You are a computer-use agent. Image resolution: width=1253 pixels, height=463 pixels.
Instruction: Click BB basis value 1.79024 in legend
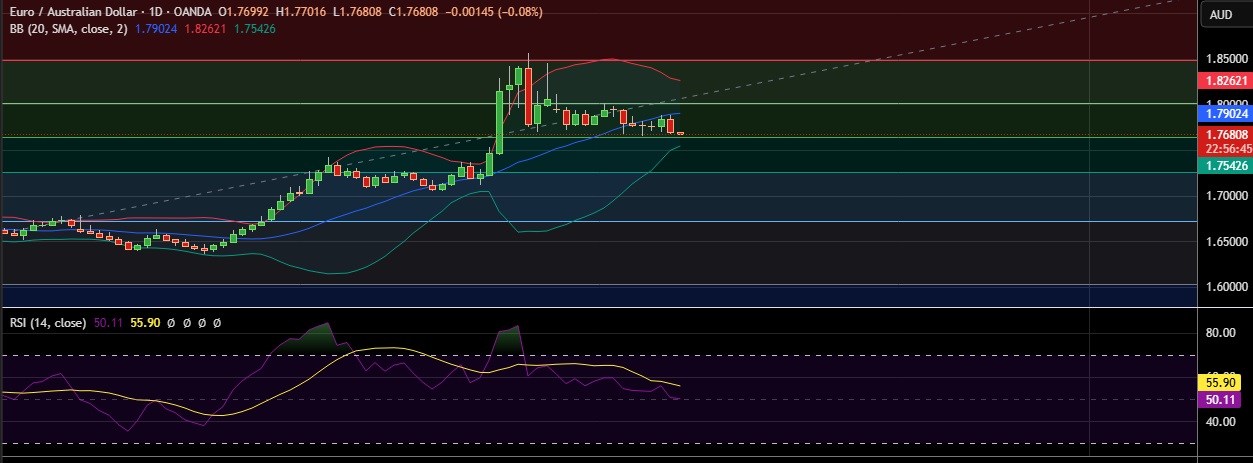click(155, 29)
